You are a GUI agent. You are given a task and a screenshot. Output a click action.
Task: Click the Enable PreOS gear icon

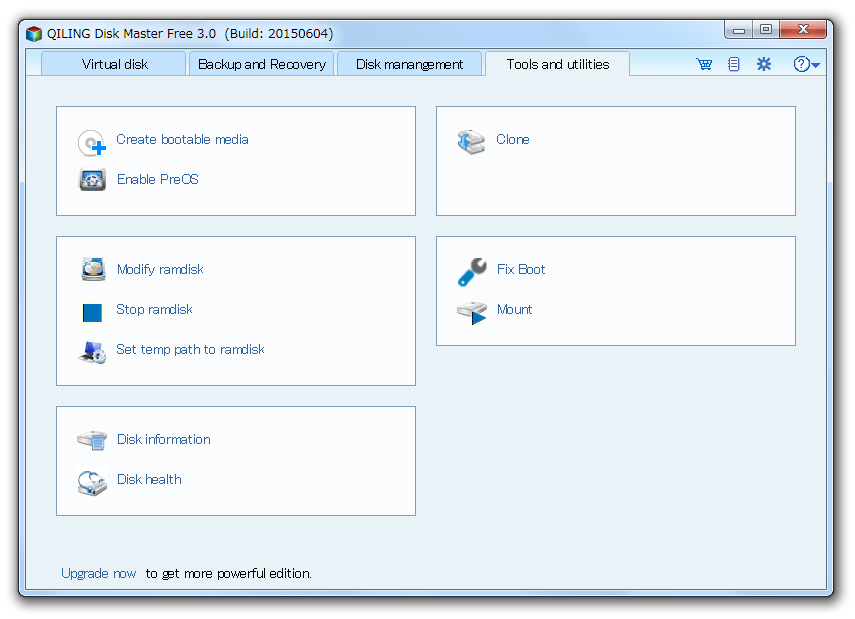(92, 179)
